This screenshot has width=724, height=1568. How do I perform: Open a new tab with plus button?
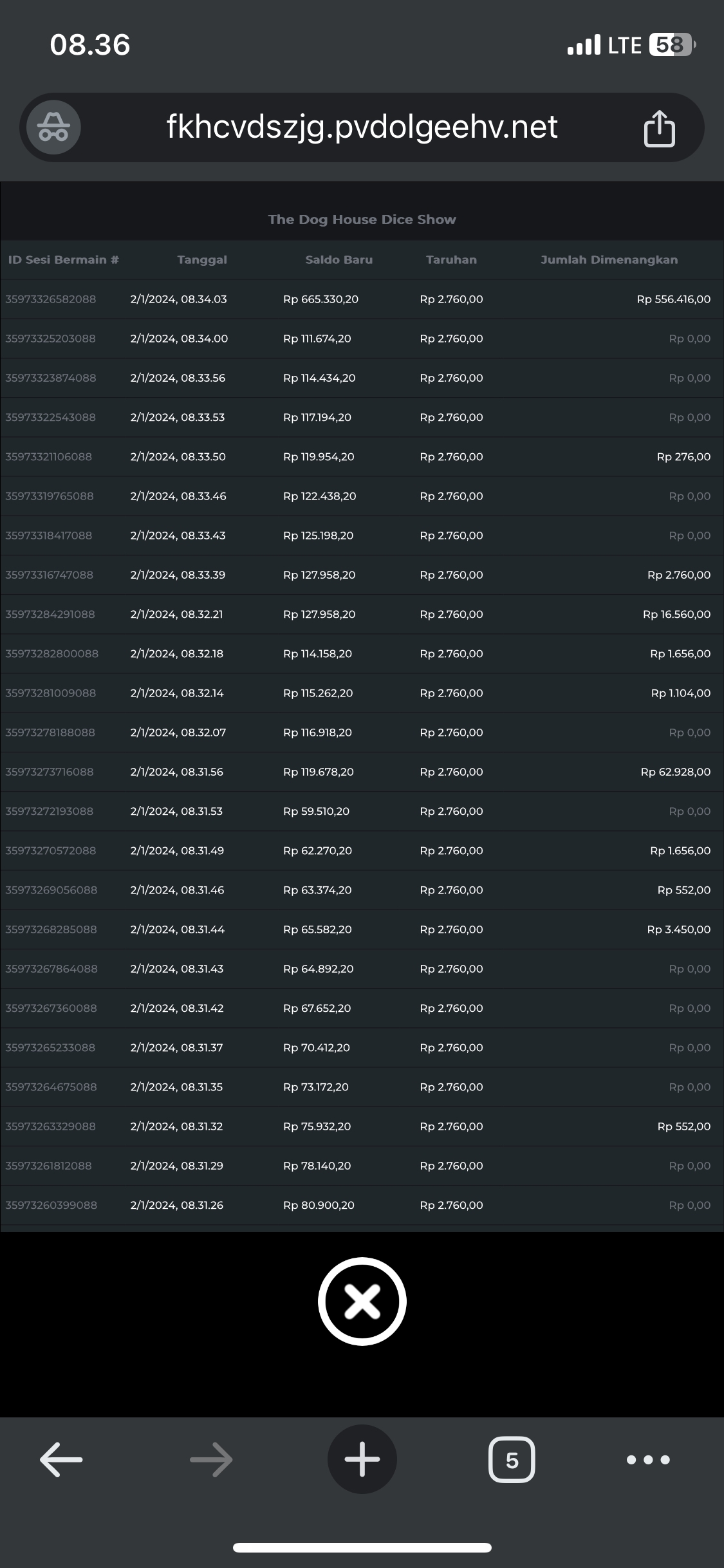point(362,1459)
